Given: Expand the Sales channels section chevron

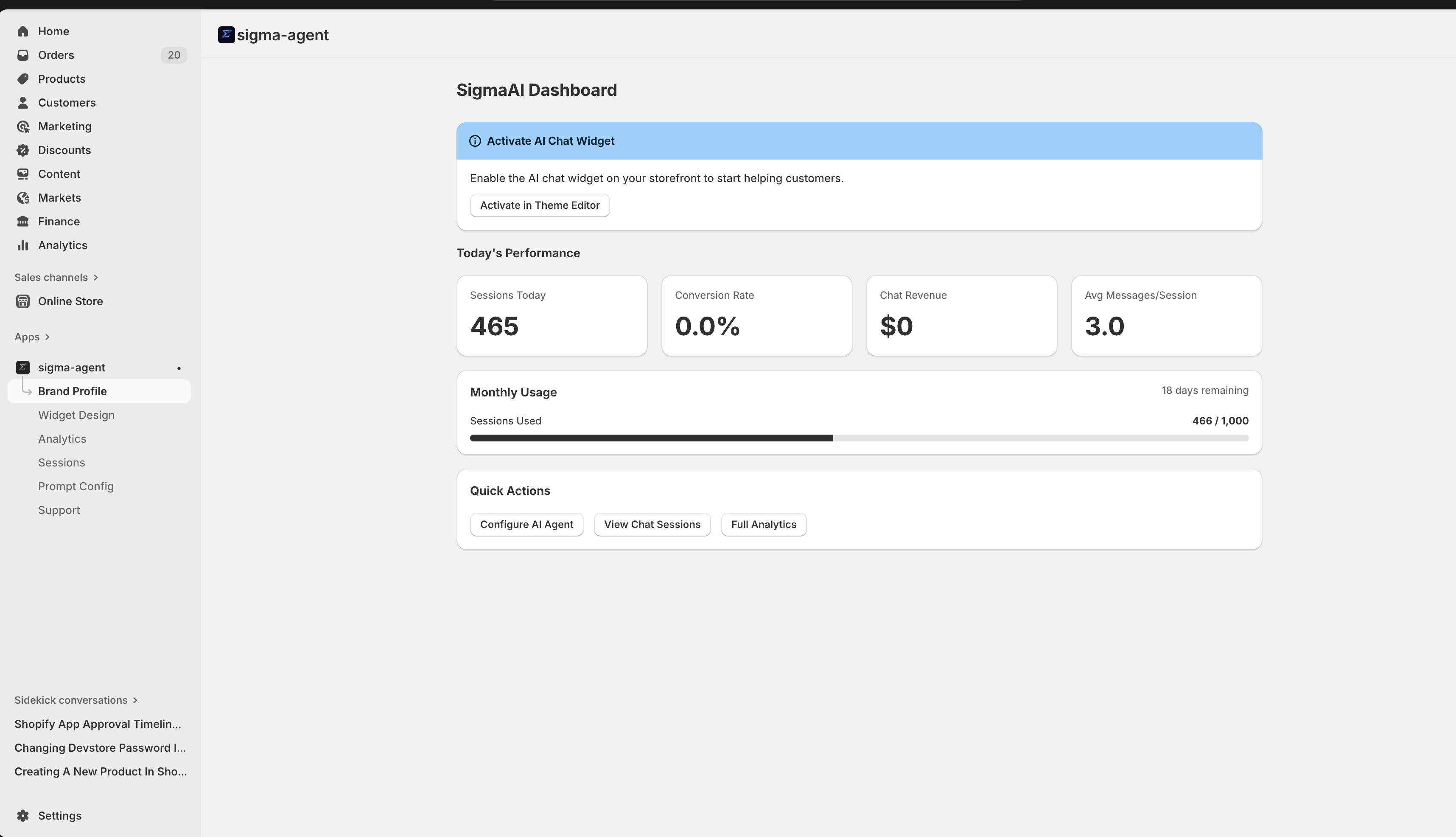Looking at the screenshot, I should [96, 278].
